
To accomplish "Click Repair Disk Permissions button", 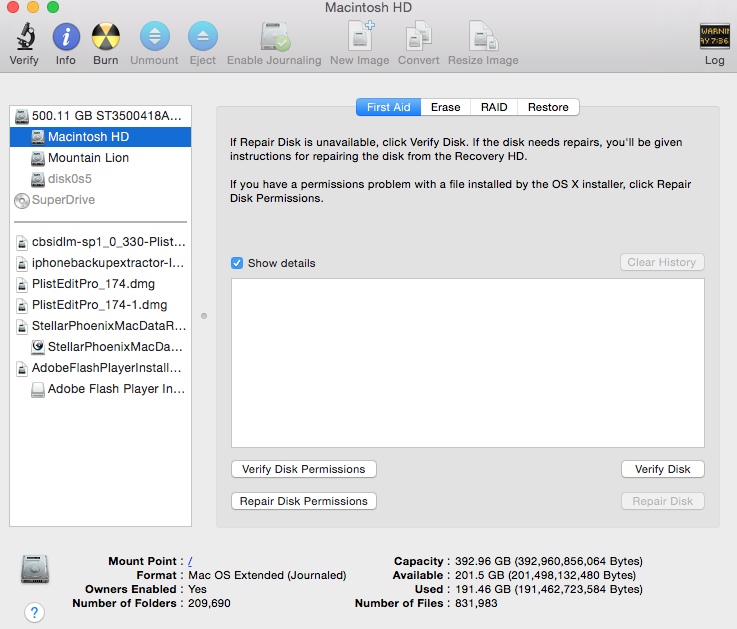I will coord(304,501).
